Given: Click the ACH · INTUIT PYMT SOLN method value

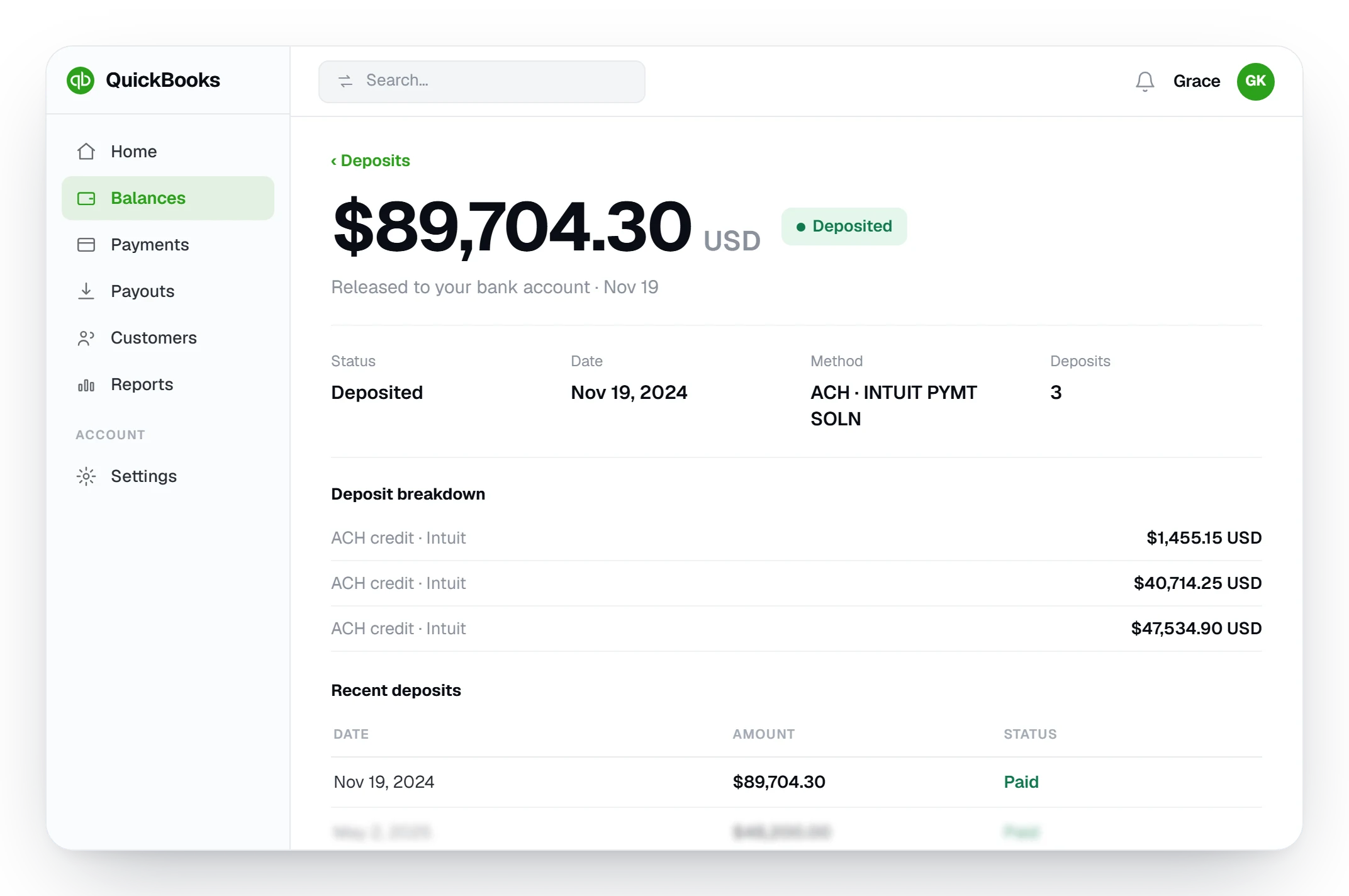Looking at the screenshot, I should pos(893,406).
